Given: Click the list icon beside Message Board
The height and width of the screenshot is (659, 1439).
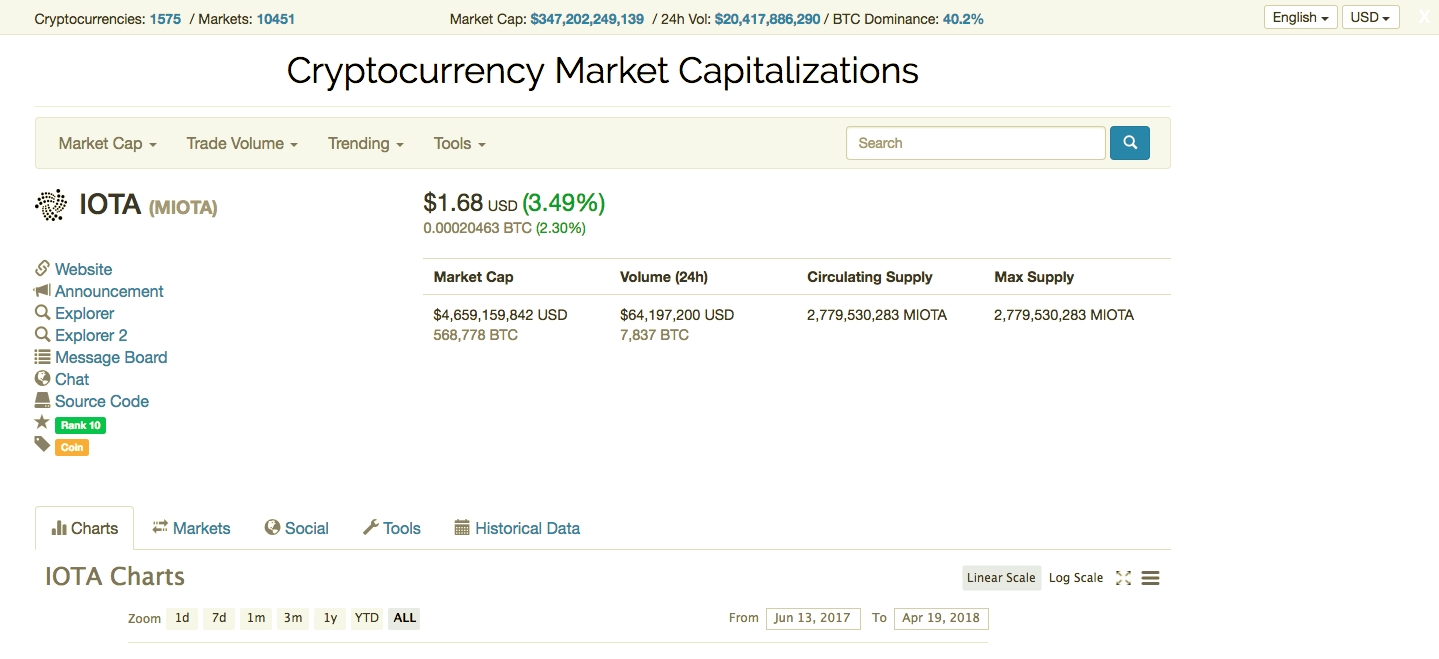Looking at the screenshot, I should pos(42,357).
